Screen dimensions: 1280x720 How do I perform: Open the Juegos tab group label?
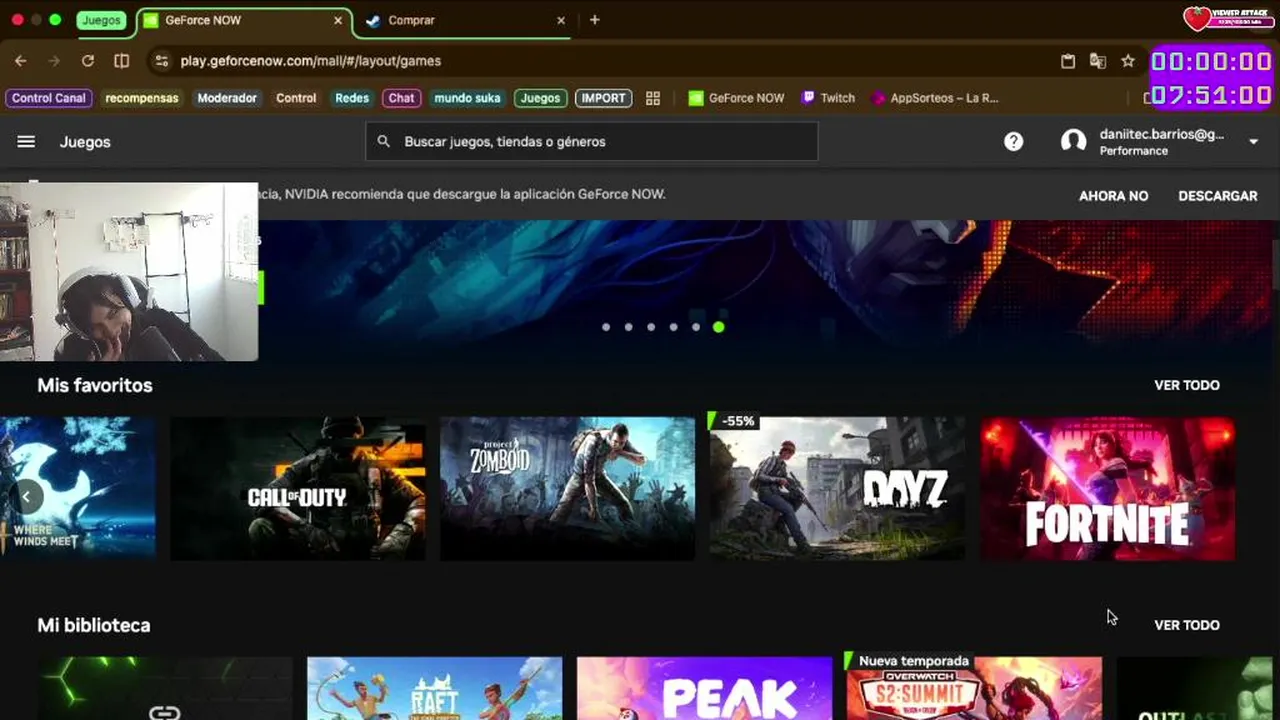pos(101,20)
